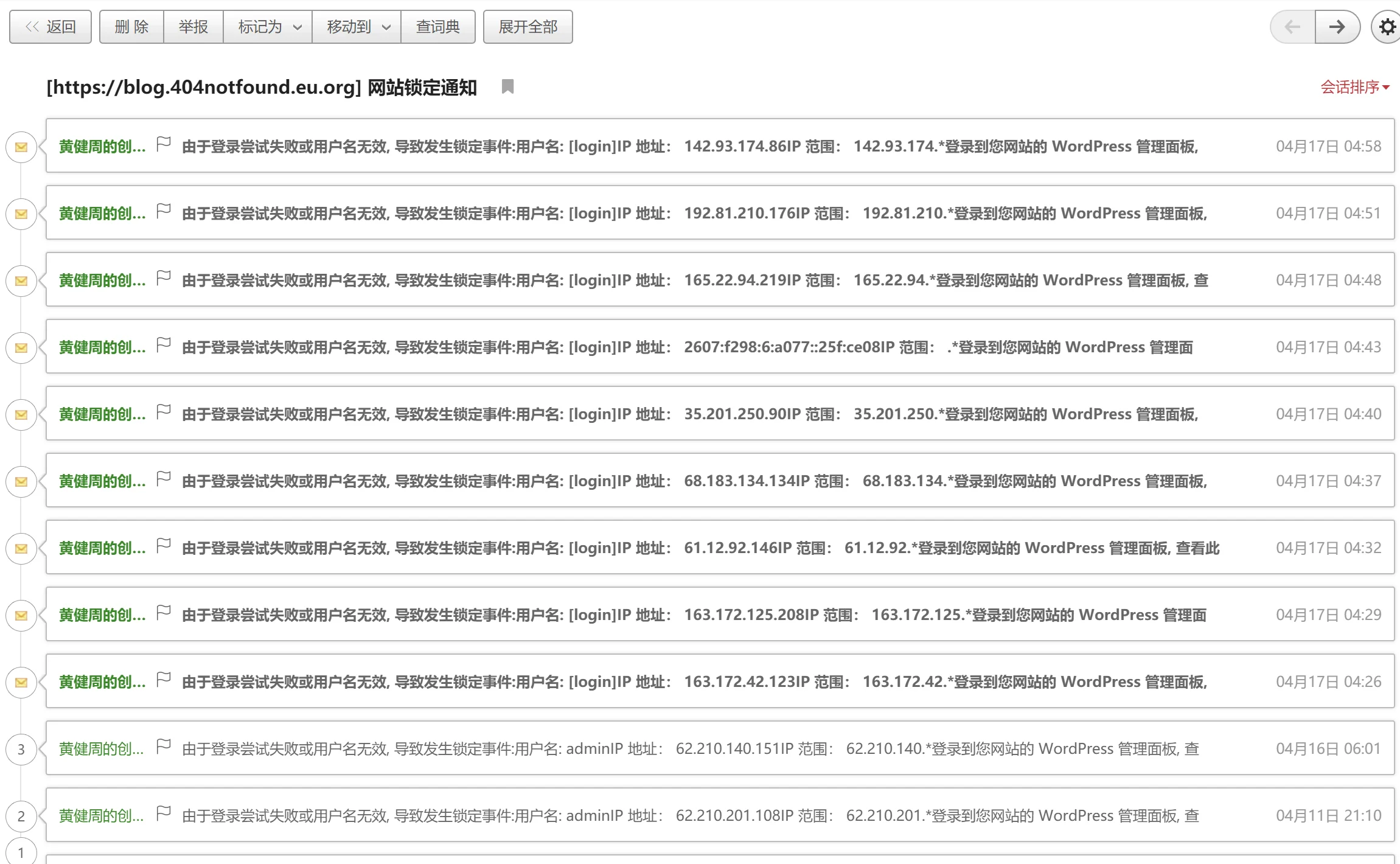1400x864 pixels.
Task: Click the bookmark icon beside the subject title
Action: (x=507, y=87)
